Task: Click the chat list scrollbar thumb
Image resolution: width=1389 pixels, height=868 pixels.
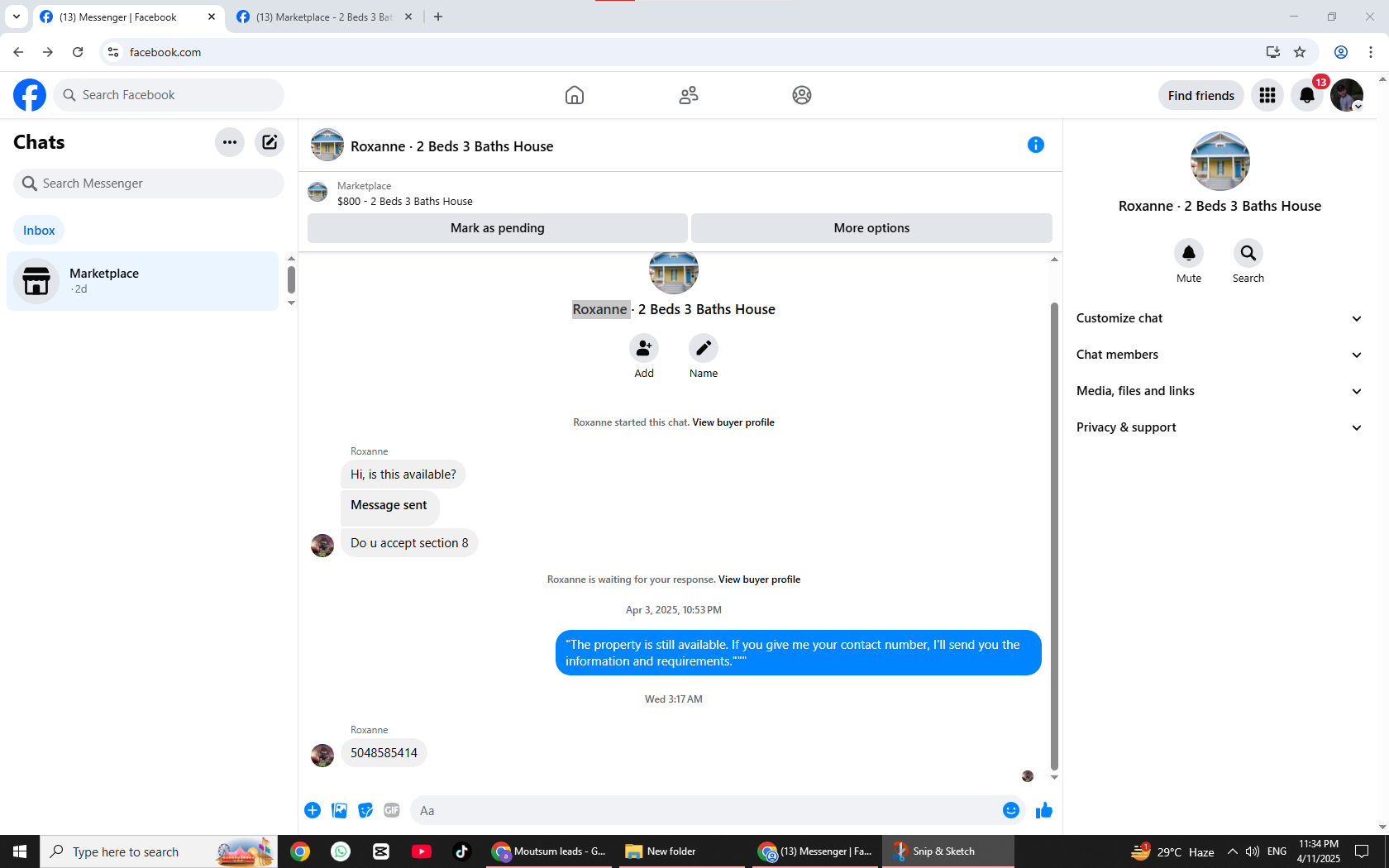Action: tap(291, 279)
